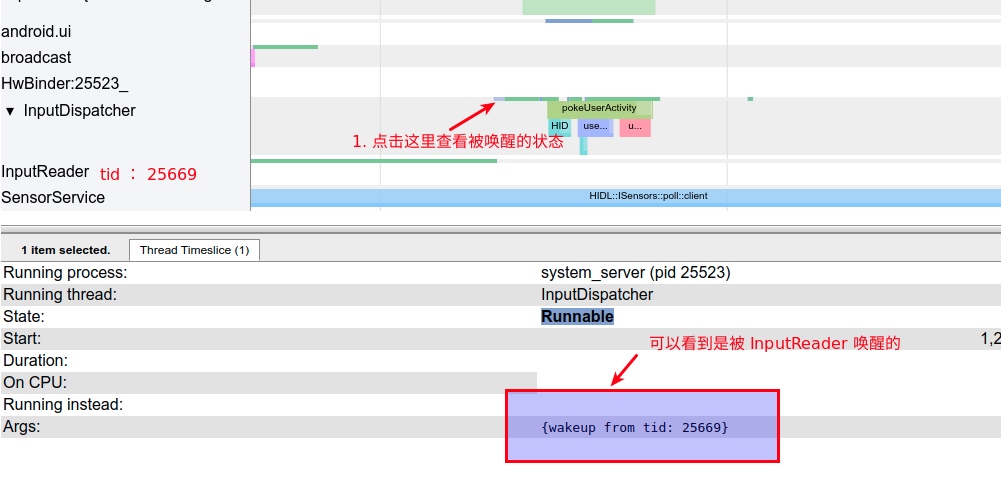Click the InputReader green running slice

coord(373,160)
